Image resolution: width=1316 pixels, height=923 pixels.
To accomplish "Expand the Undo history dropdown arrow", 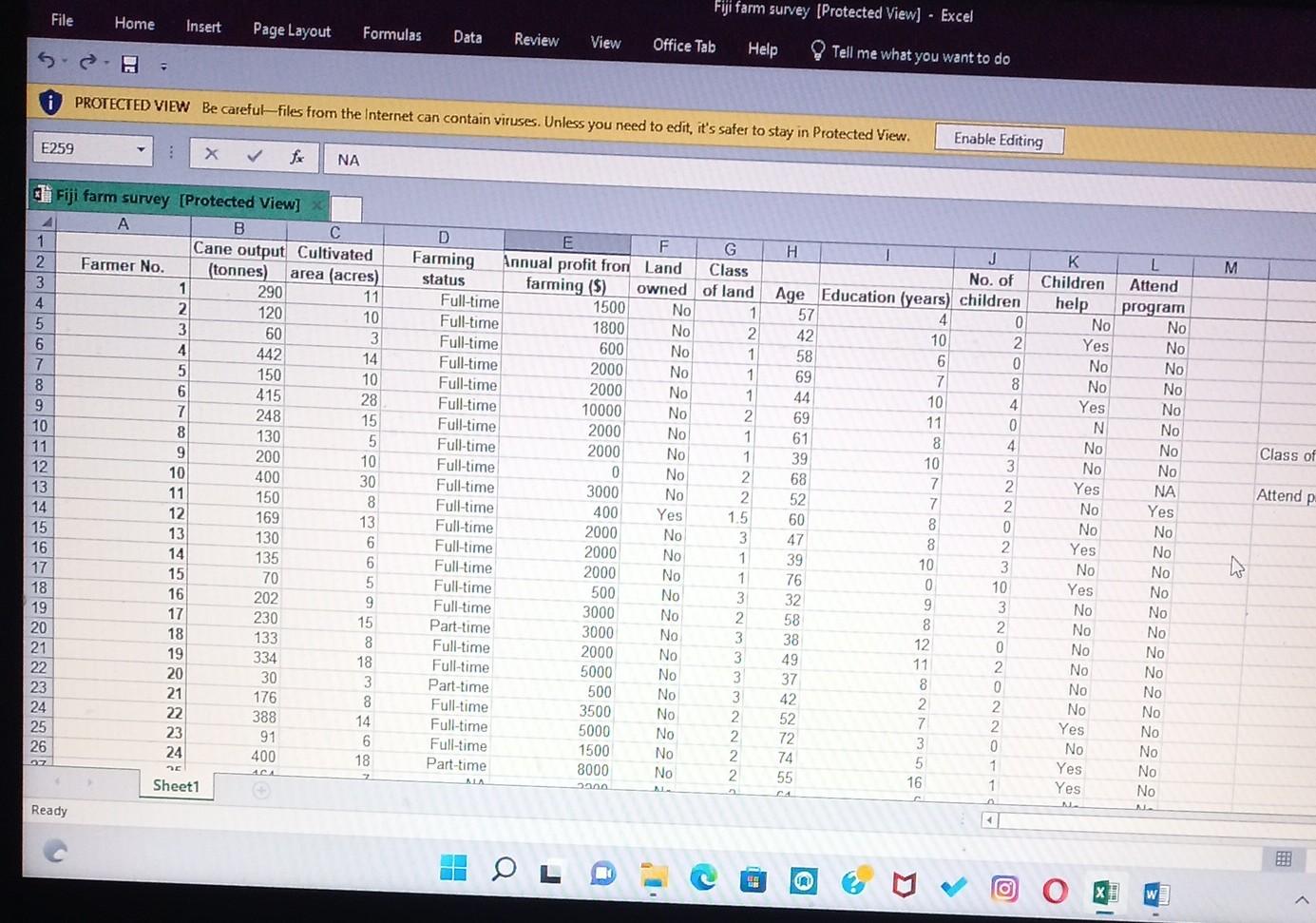I will coord(64,62).
